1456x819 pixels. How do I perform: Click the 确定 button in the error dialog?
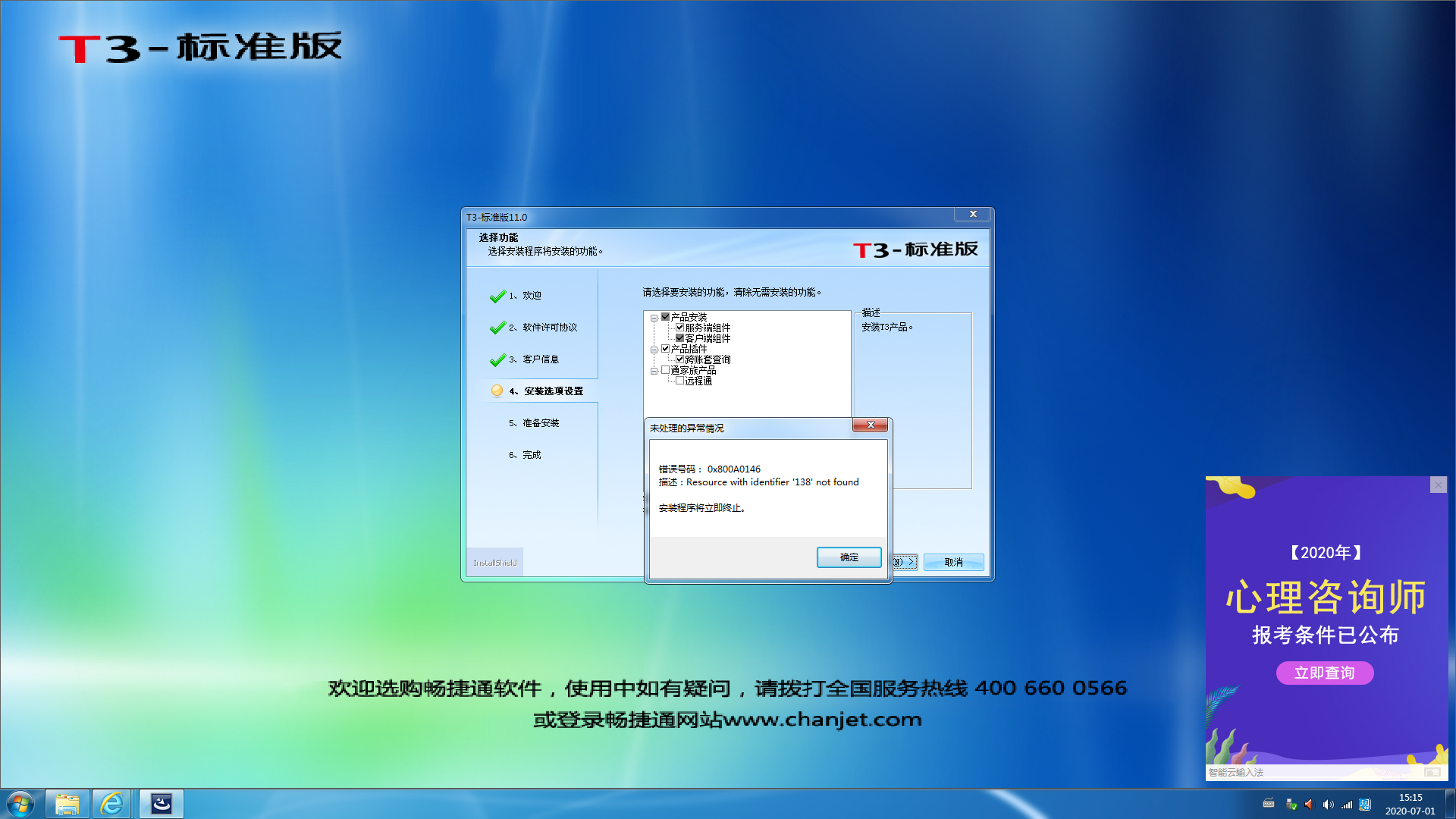849,557
